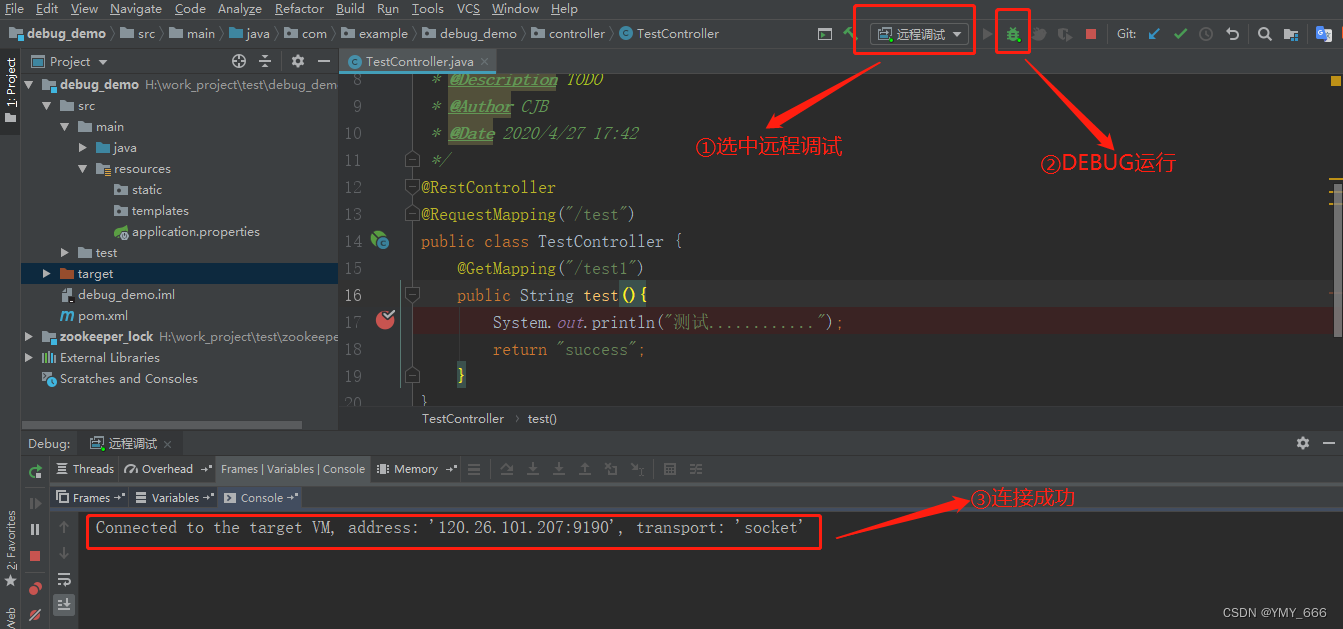Open pom.xml in the project tree
1343x629 pixels.
click(x=102, y=316)
